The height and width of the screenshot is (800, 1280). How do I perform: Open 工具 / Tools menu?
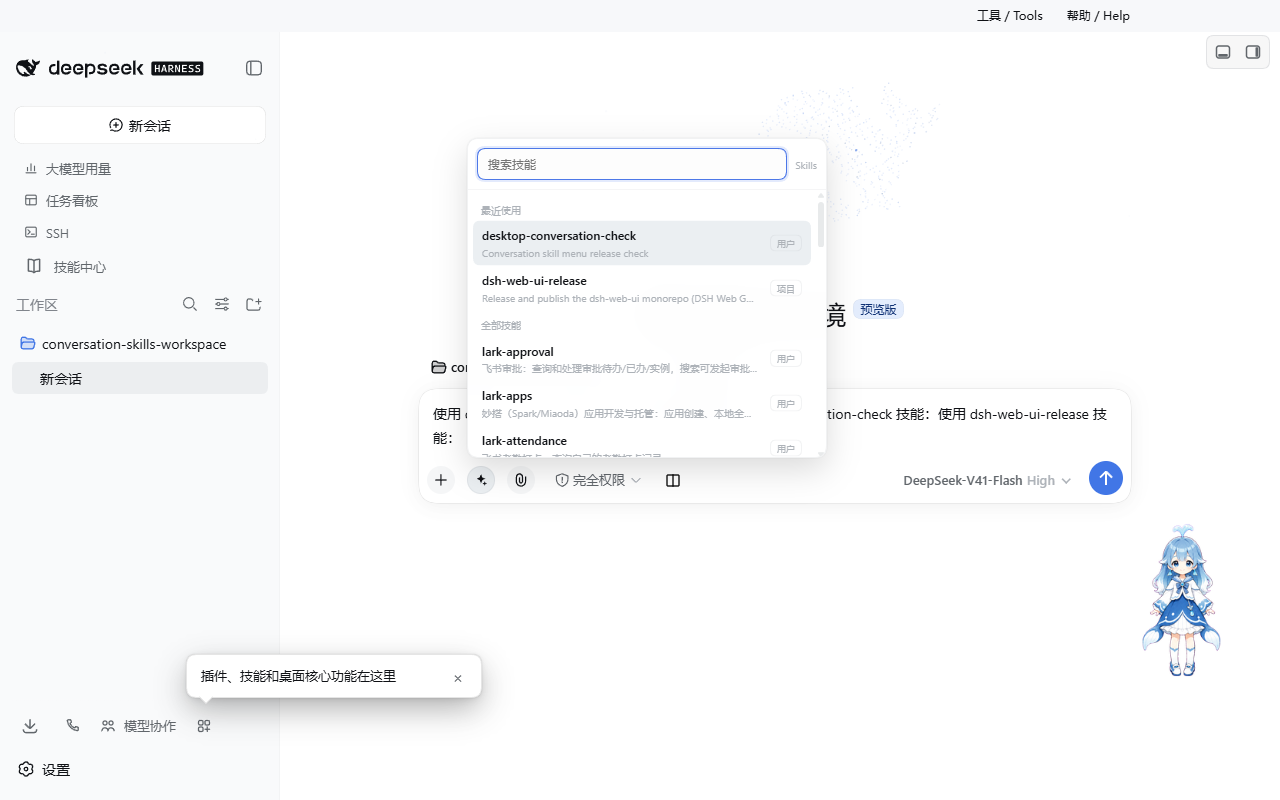point(1010,15)
